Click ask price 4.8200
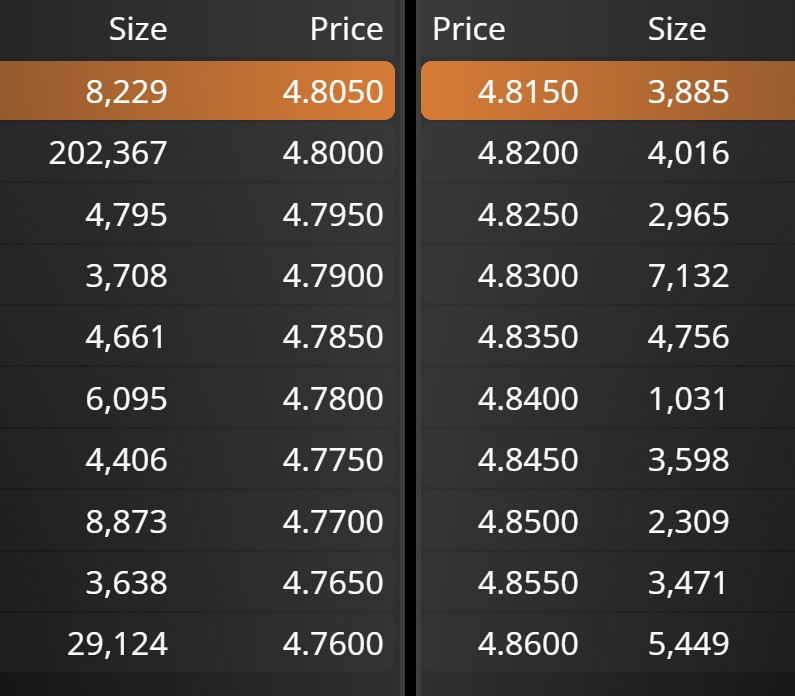This screenshot has height=696, width=795. tap(527, 153)
